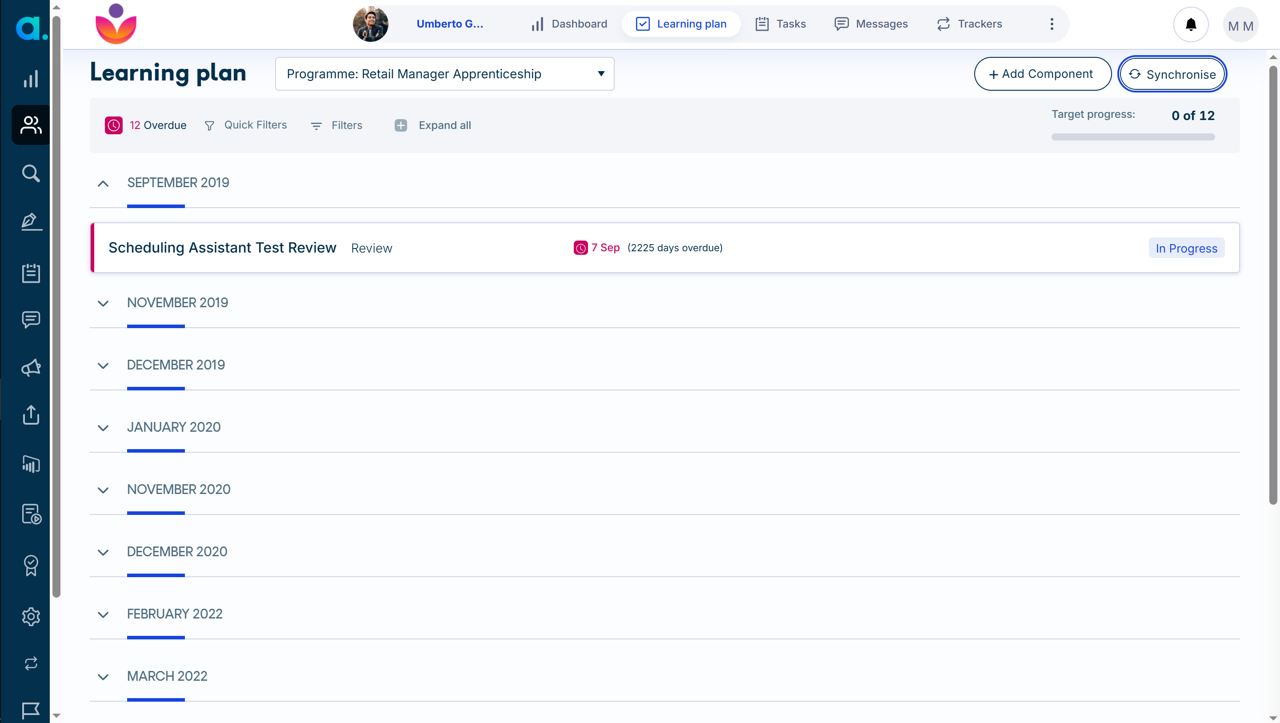This screenshot has height=723, width=1280.
Task: Click Umberto's profile photo
Action: point(371,24)
